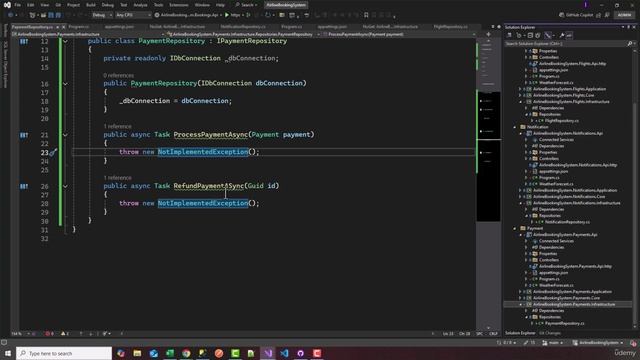The width and height of the screenshot is (640, 360).
Task: Click the inheritance margin icon on line 26
Action: (24, 187)
